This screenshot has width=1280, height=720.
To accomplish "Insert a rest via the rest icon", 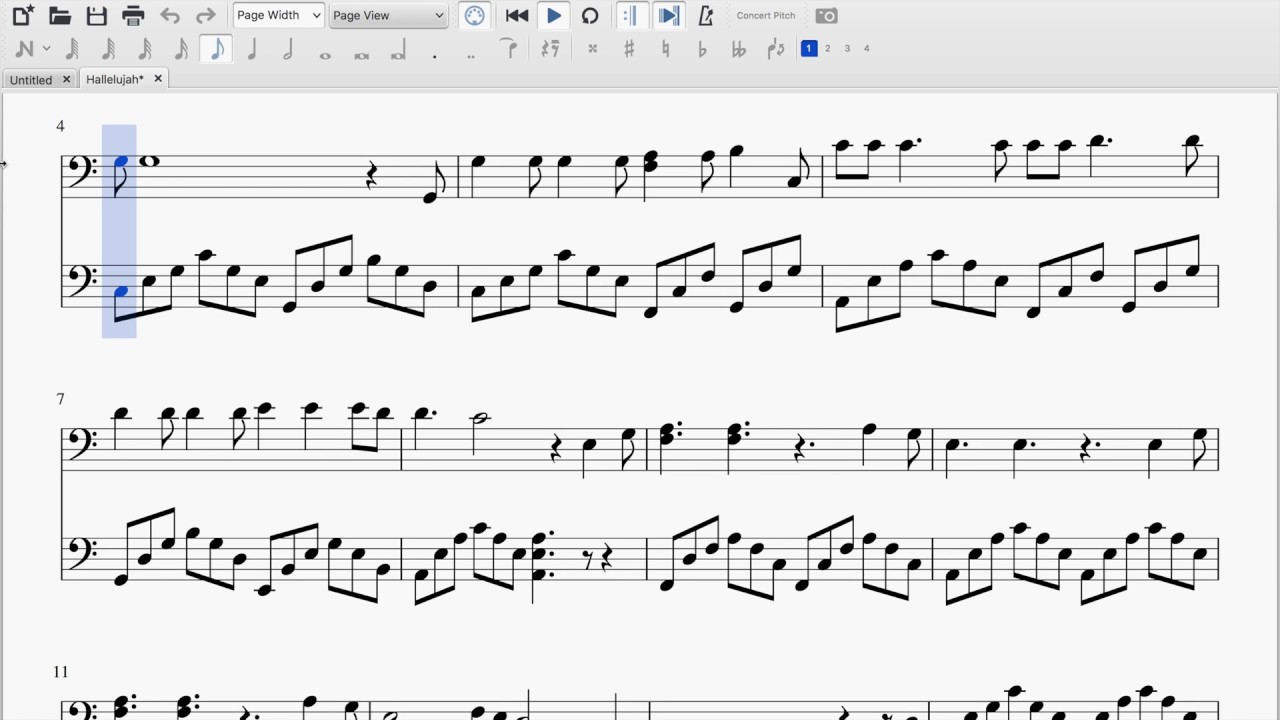I will (x=550, y=48).
